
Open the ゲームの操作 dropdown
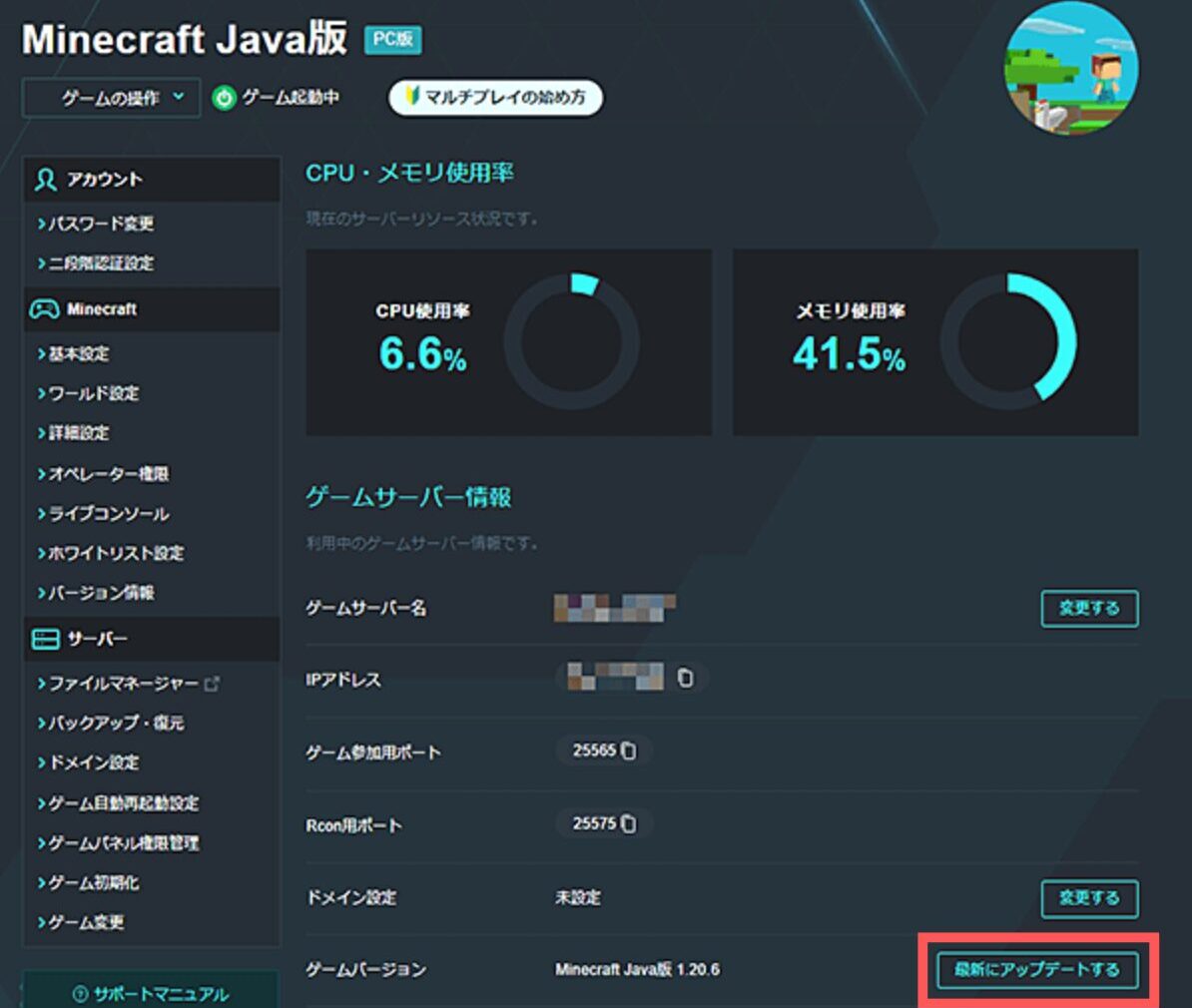[x=111, y=97]
